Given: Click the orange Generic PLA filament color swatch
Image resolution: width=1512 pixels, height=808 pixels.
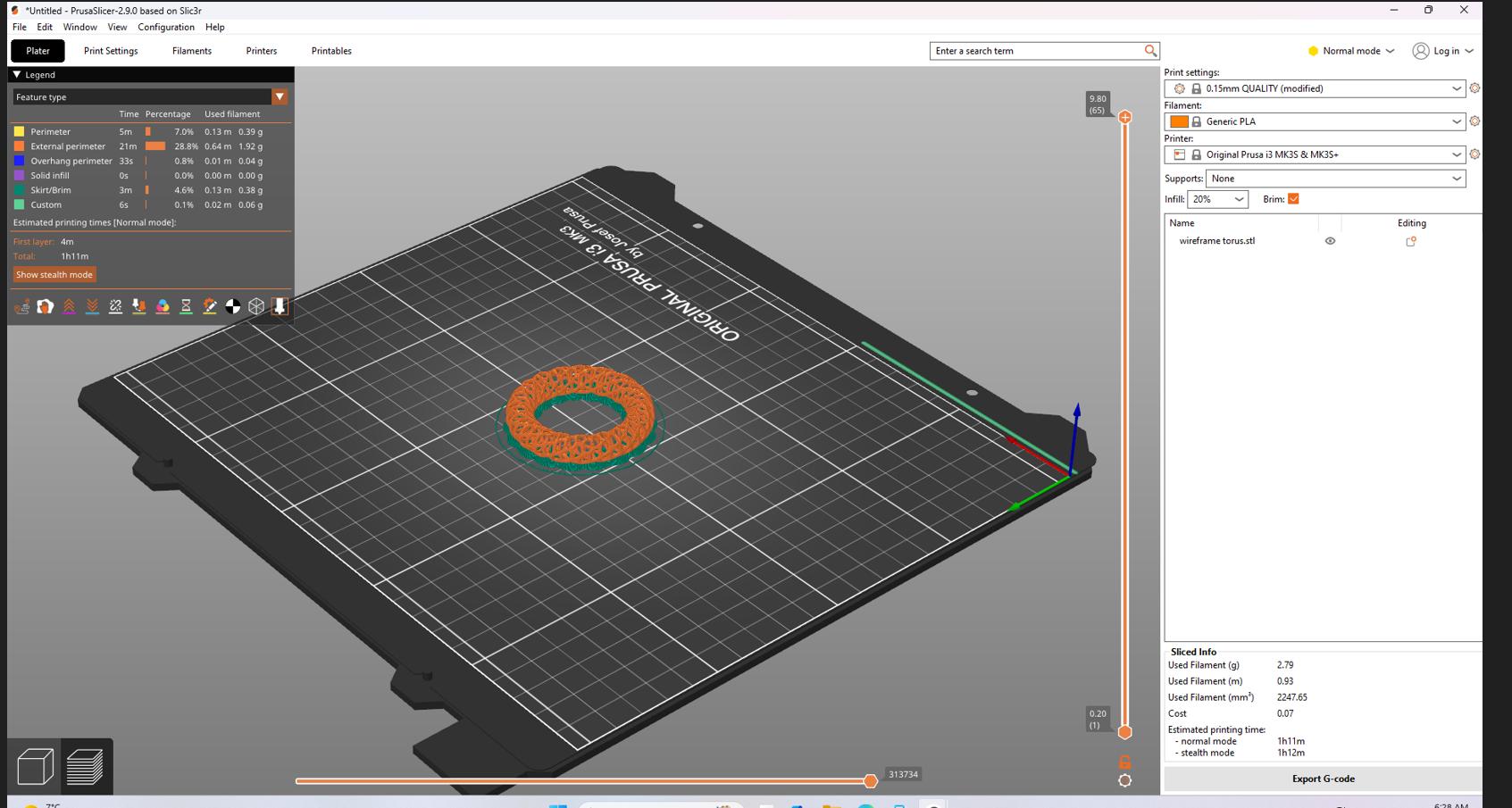Looking at the screenshot, I should coord(1179,121).
